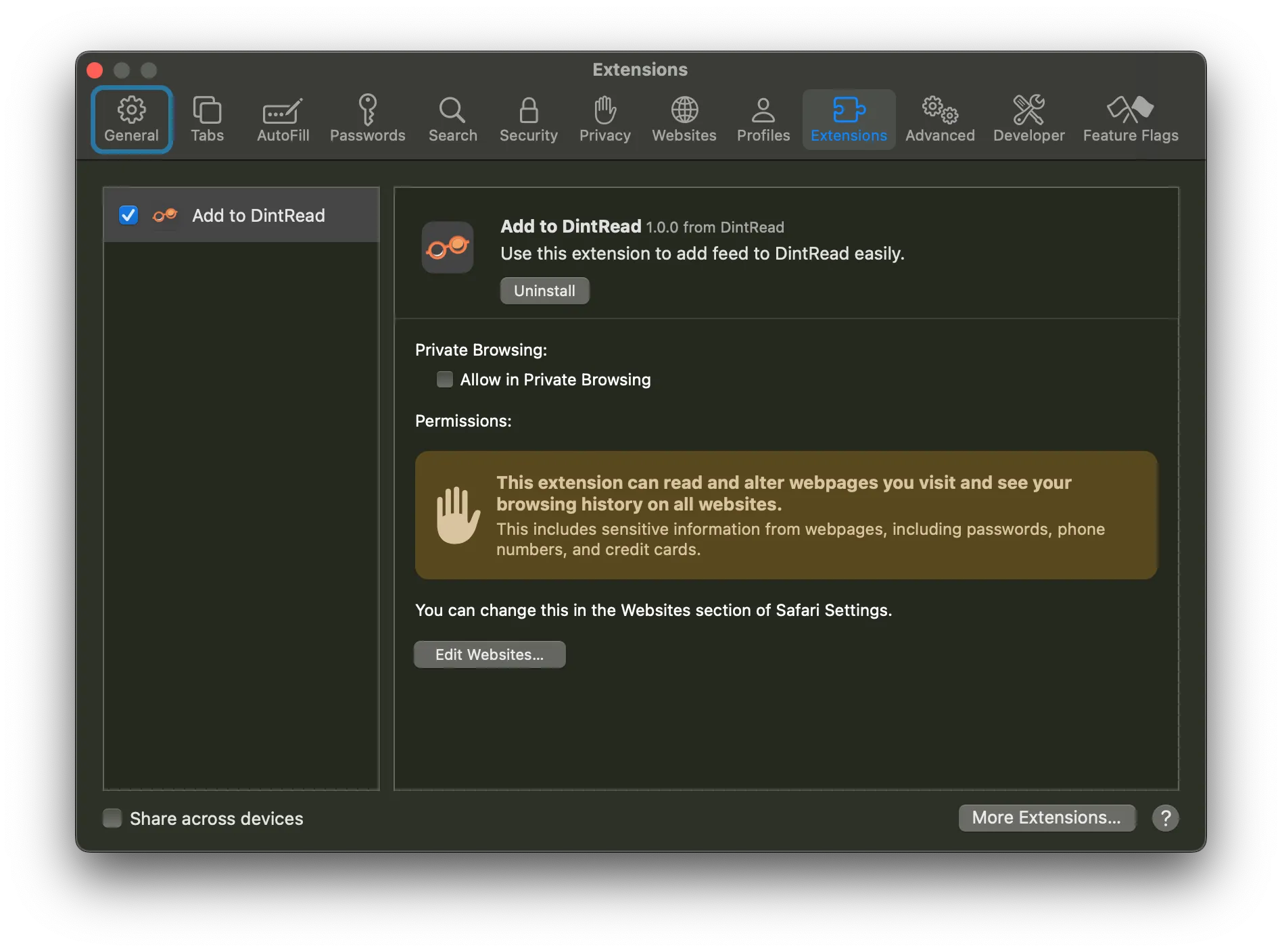This screenshot has width=1282, height=952.
Task: Enable Allow in Private Browsing
Action: tap(444, 379)
